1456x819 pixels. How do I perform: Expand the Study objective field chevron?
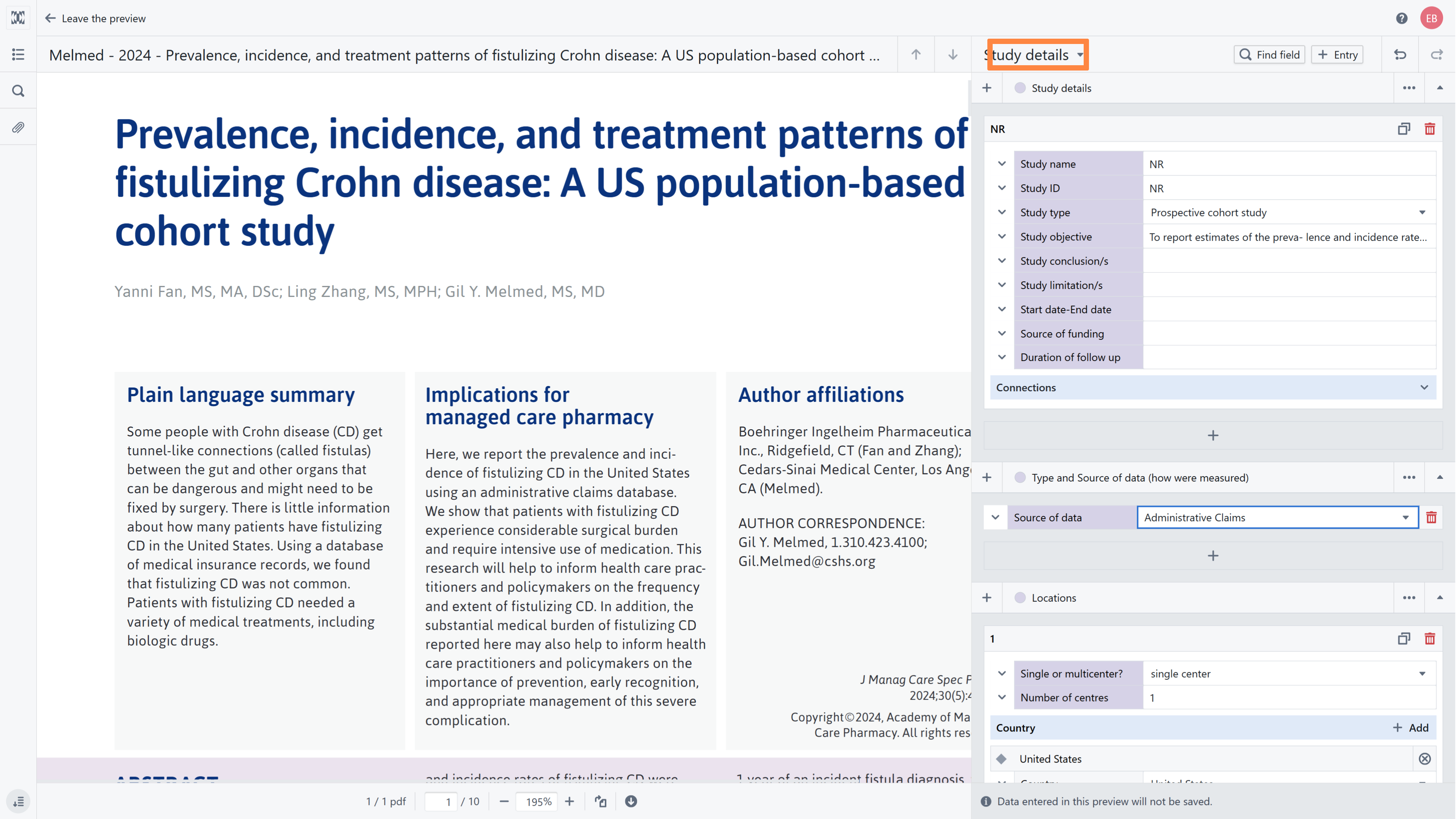coord(1001,236)
